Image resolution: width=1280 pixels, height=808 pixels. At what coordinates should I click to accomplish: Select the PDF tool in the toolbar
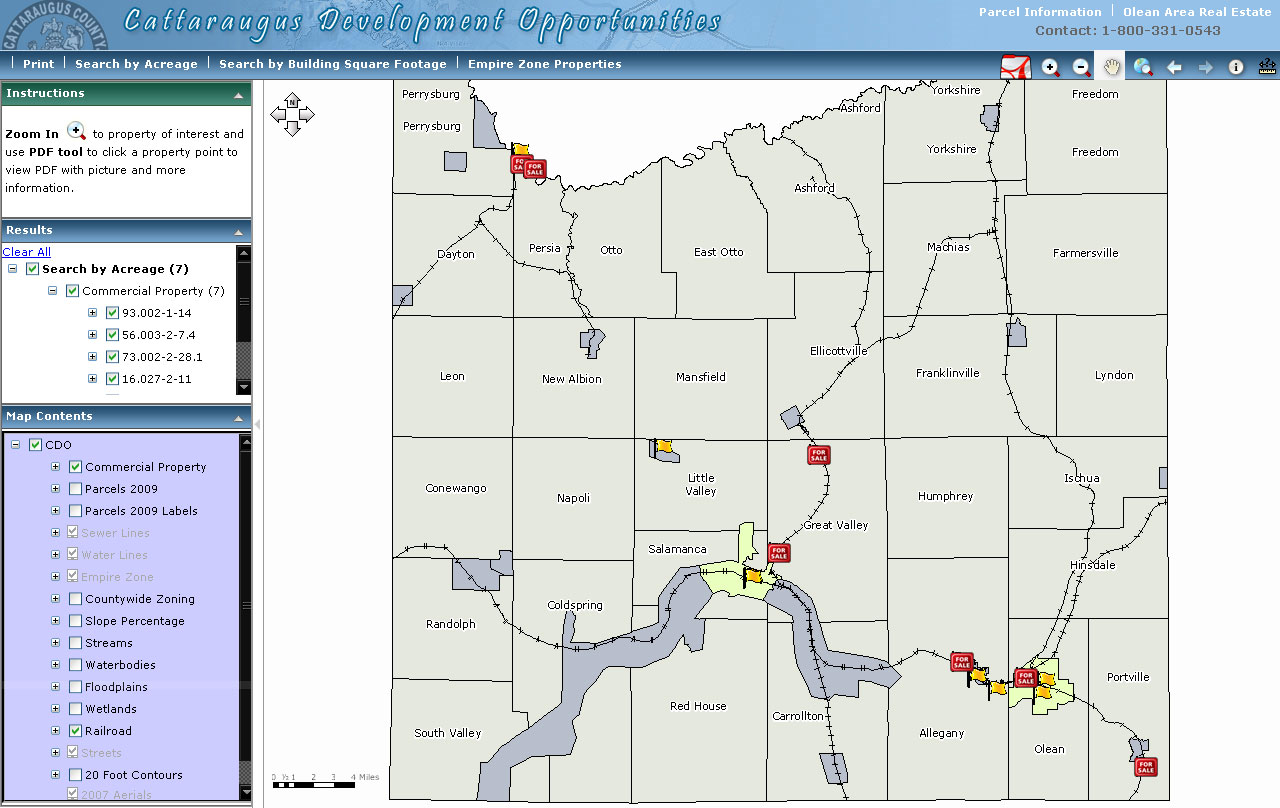click(1016, 67)
